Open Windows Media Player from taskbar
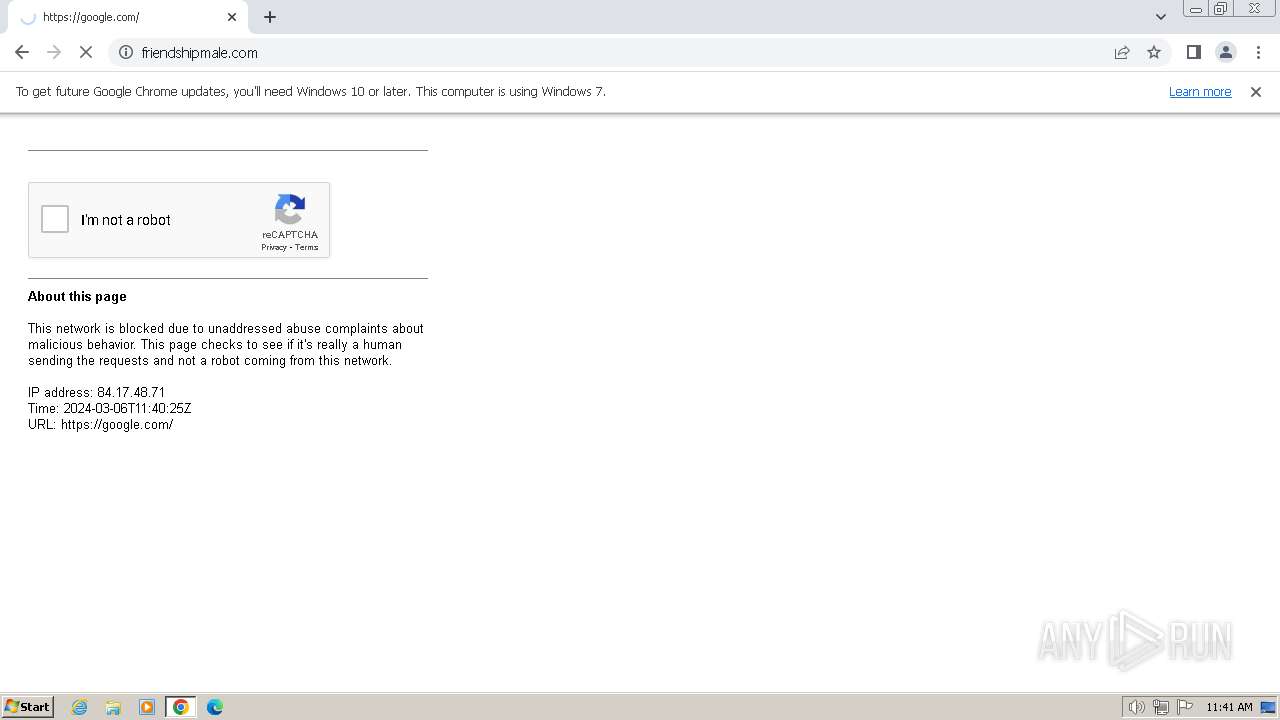The width and height of the screenshot is (1280, 720). pos(147,707)
